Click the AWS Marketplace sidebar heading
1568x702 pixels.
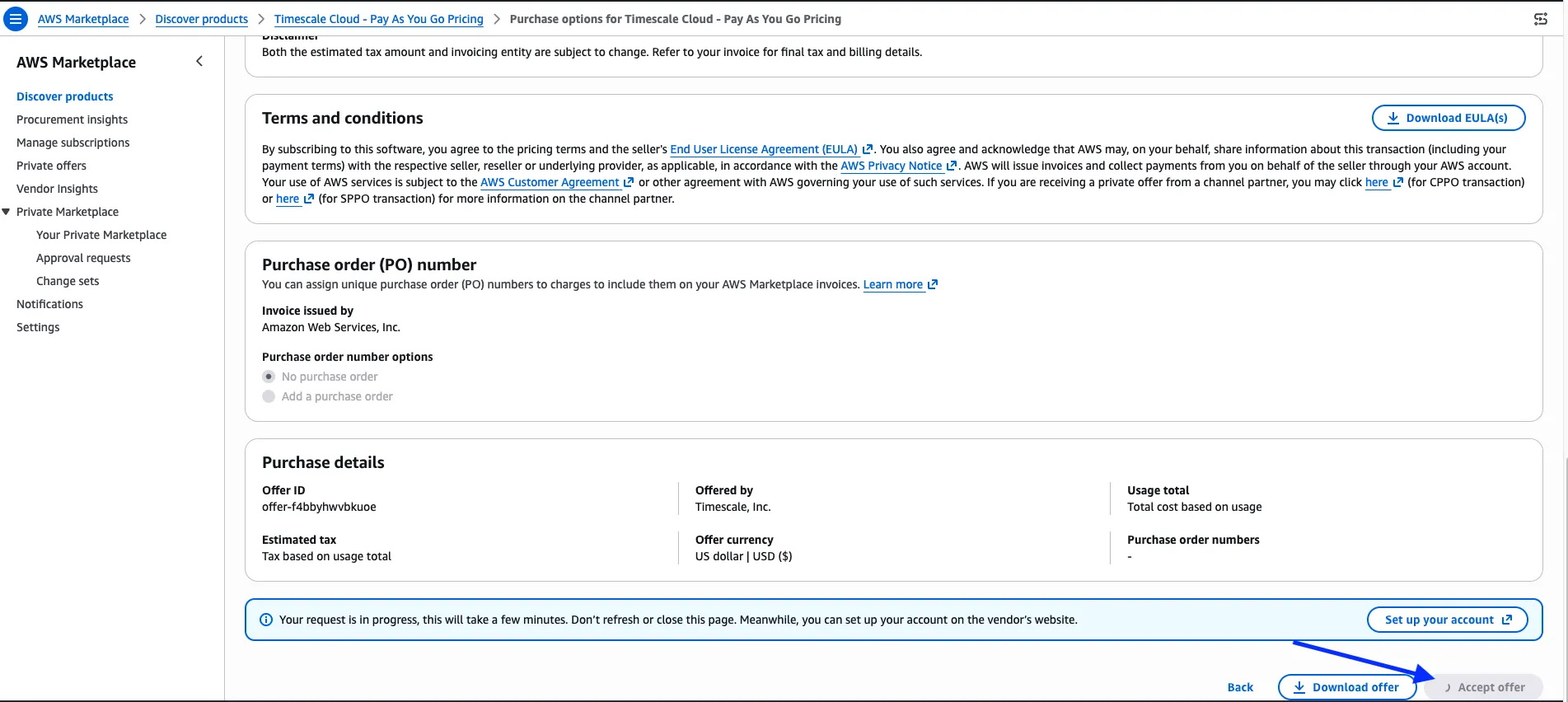click(x=77, y=62)
